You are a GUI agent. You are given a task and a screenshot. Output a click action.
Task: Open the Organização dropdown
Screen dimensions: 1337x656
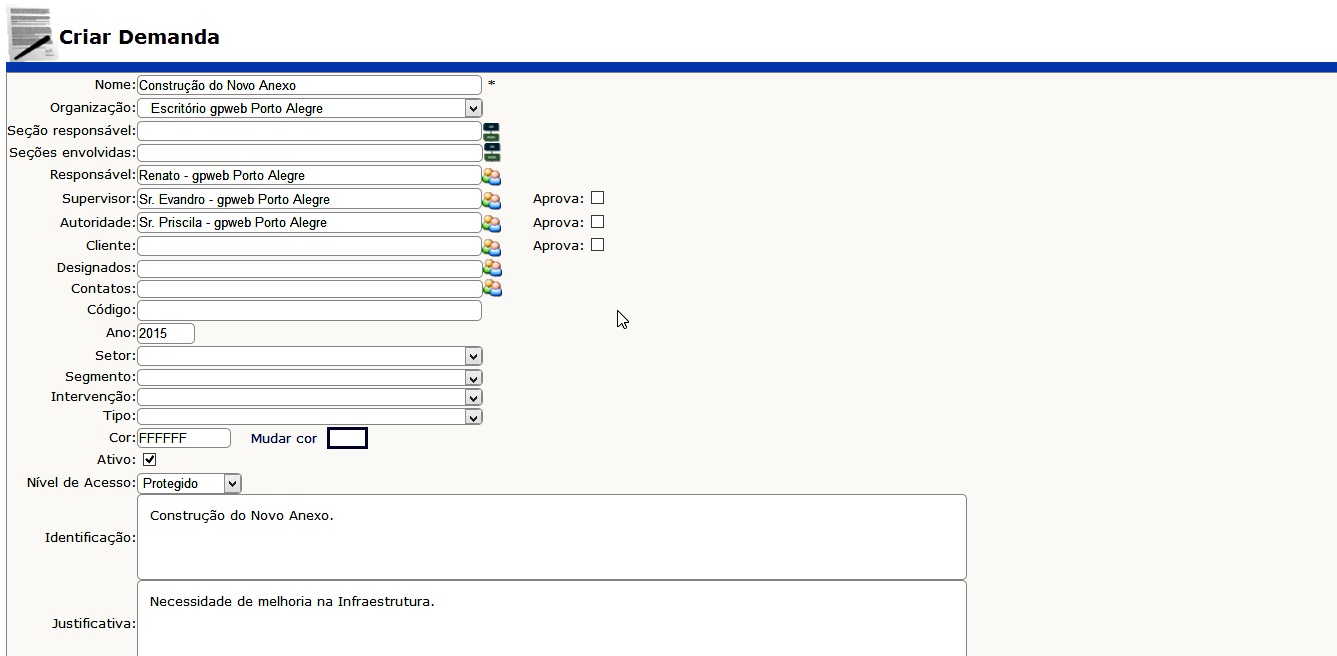click(x=309, y=108)
